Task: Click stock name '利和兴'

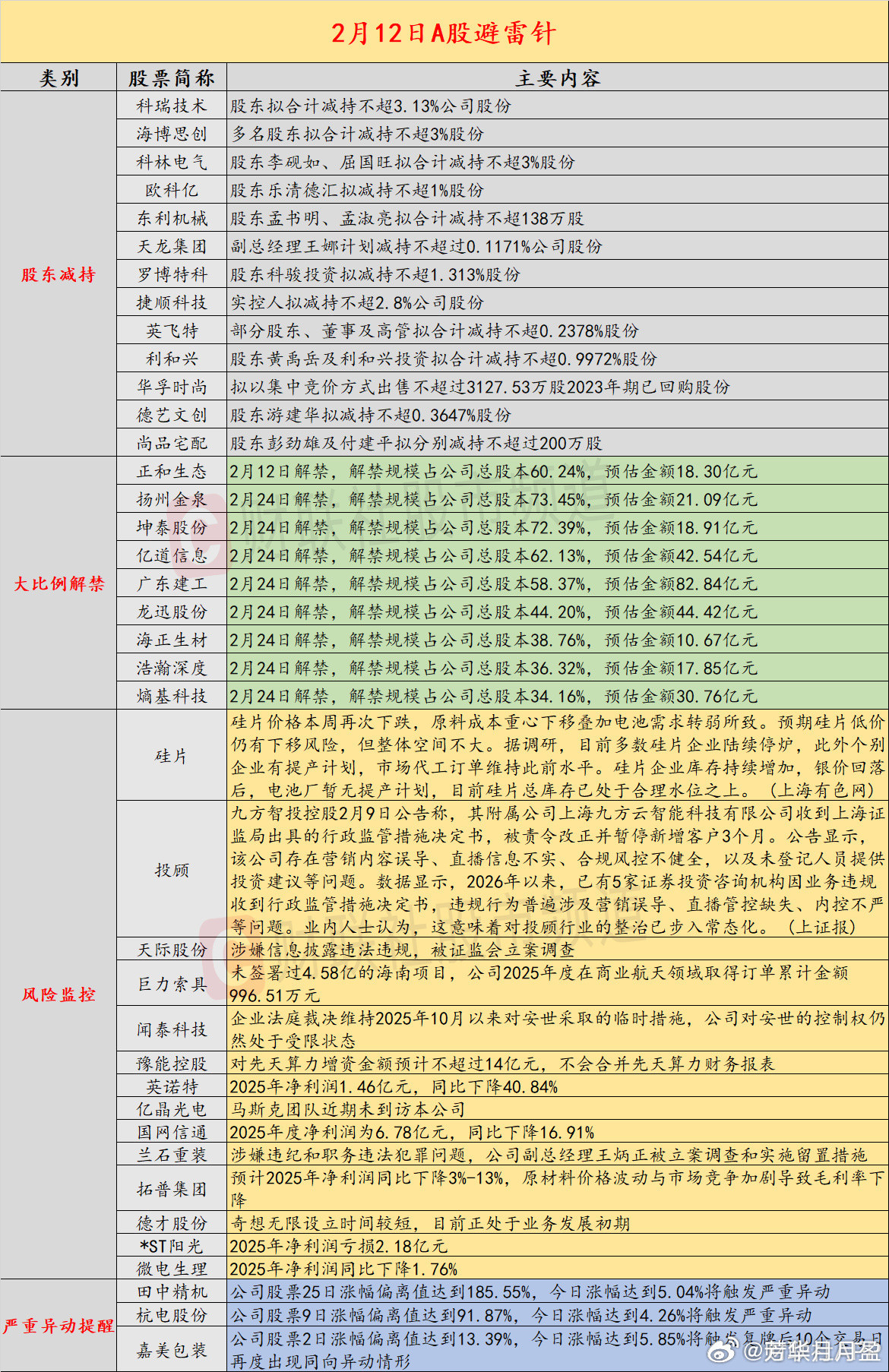Action: tap(172, 359)
